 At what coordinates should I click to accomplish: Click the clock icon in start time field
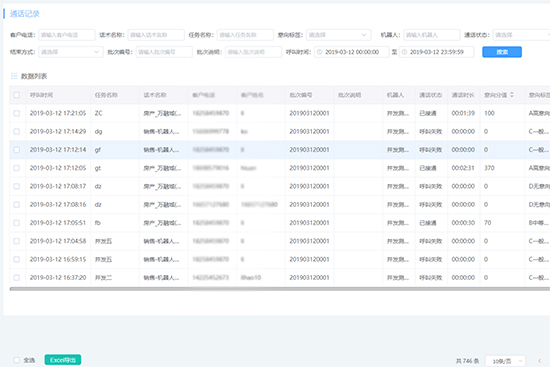click(x=319, y=52)
